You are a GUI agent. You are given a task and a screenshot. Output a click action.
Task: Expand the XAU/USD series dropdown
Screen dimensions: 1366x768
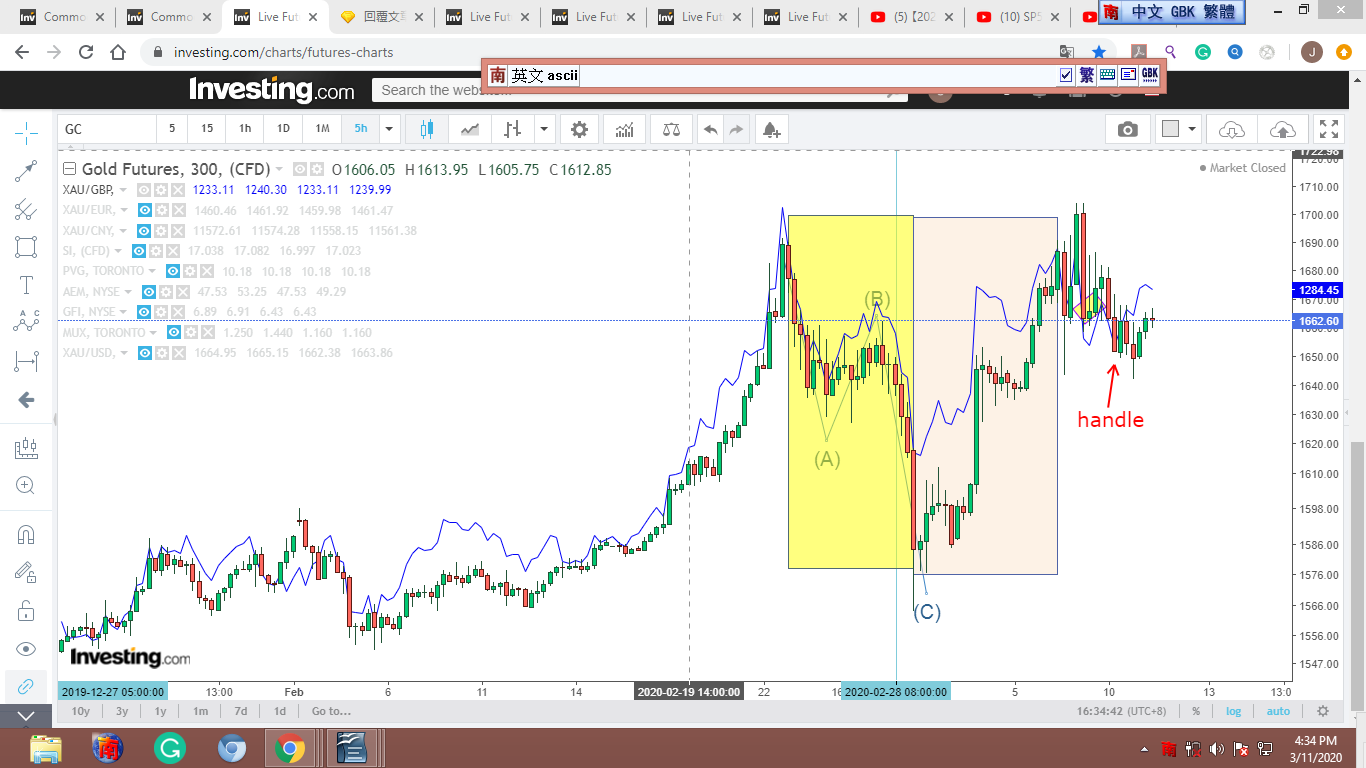[x=124, y=353]
